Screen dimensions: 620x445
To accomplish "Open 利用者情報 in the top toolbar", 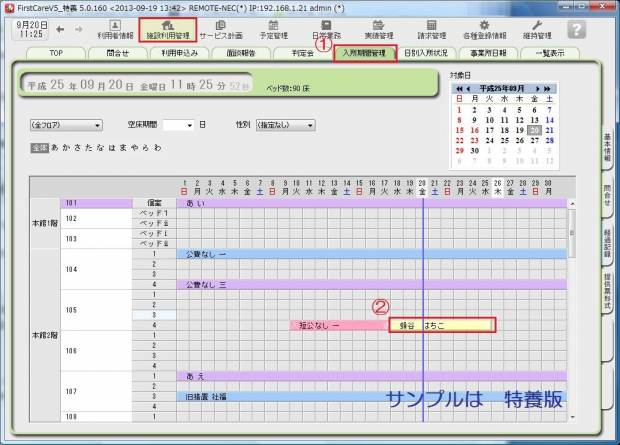I will click(x=115, y=29).
